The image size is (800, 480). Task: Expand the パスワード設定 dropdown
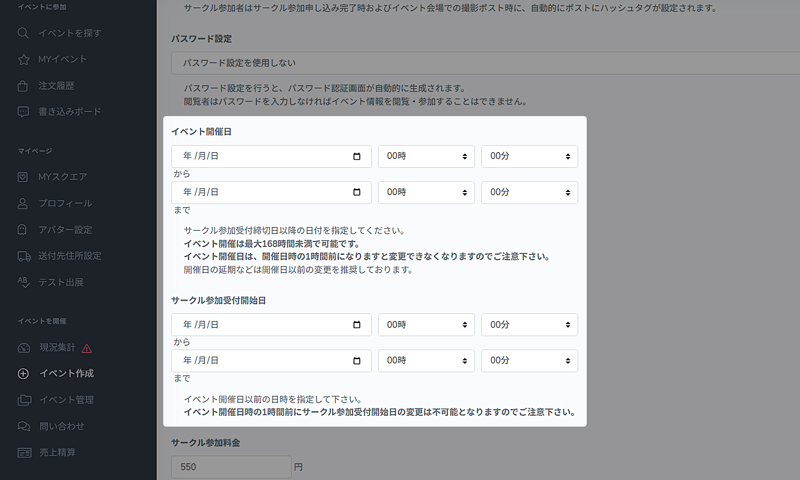pos(480,63)
